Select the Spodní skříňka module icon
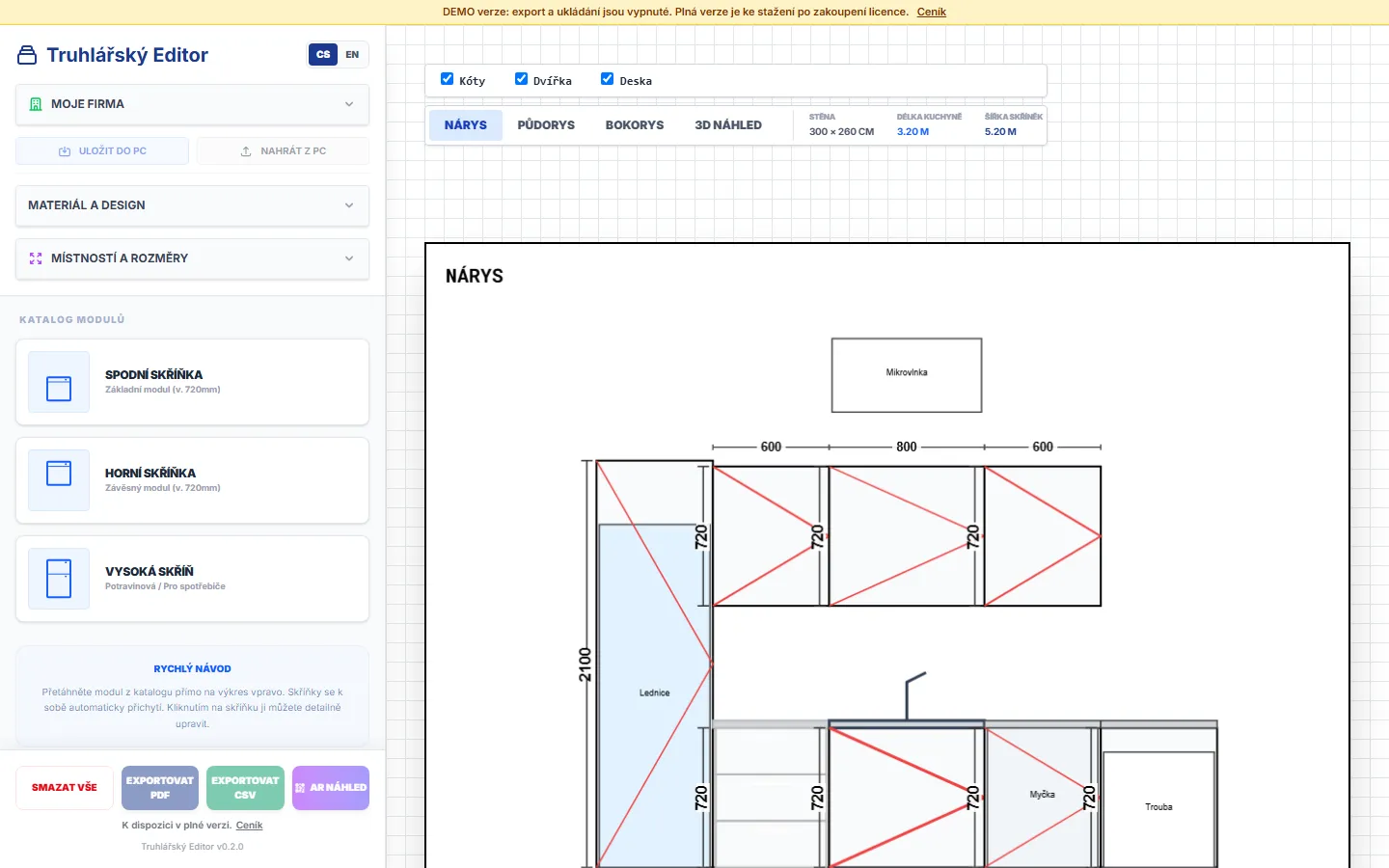This screenshot has height=868, width=1389. [x=59, y=382]
